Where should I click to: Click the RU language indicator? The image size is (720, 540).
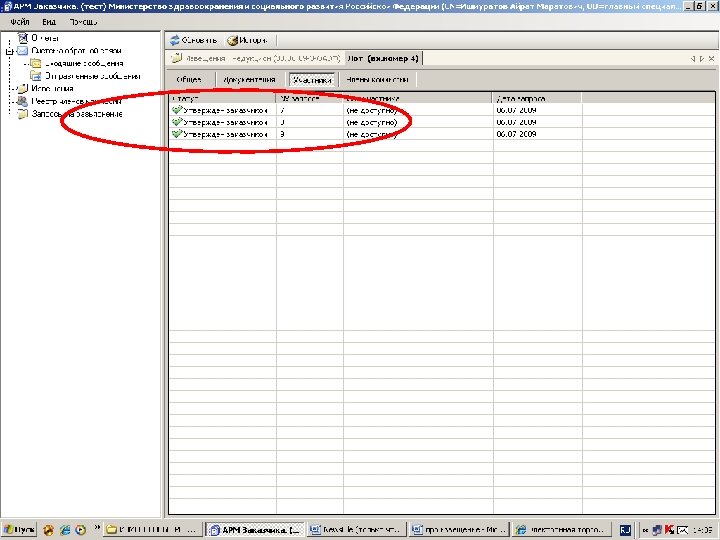click(x=625, y=530)
